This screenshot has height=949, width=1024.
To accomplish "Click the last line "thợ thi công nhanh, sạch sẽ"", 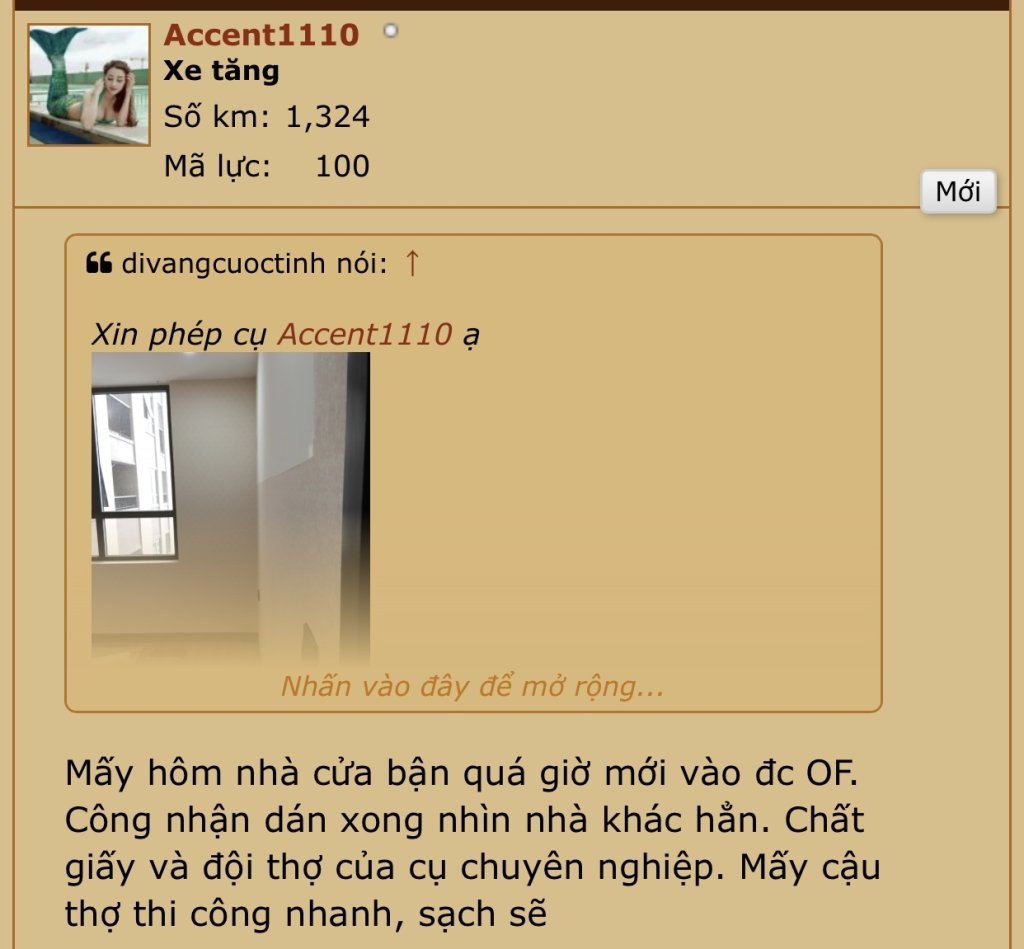I will click(306, 914).
